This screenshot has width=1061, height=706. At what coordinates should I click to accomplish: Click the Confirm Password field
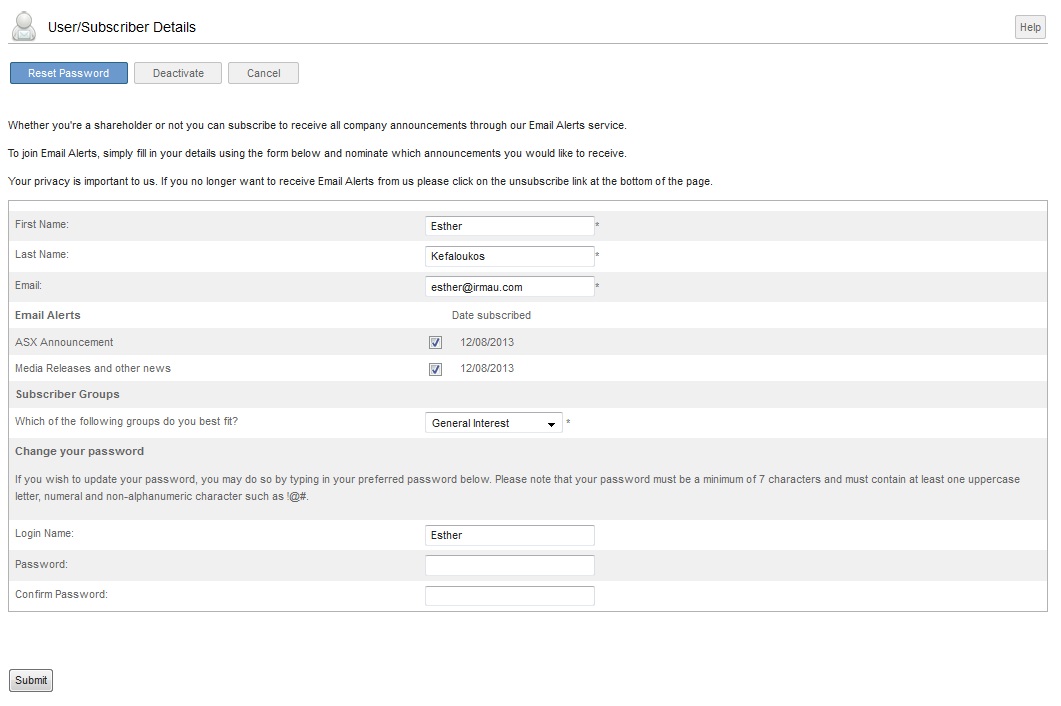coord(510,596)
